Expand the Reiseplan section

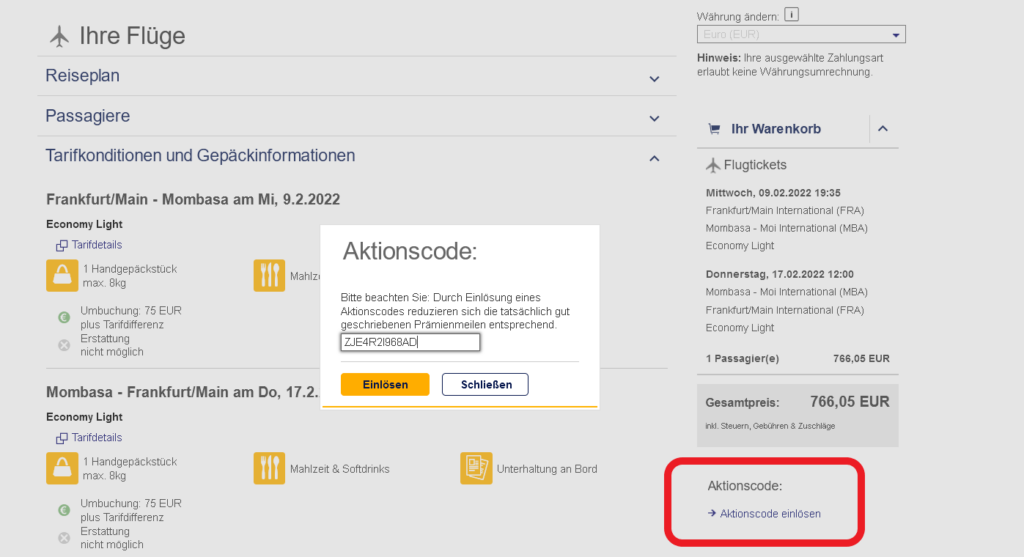pos(654,78)
